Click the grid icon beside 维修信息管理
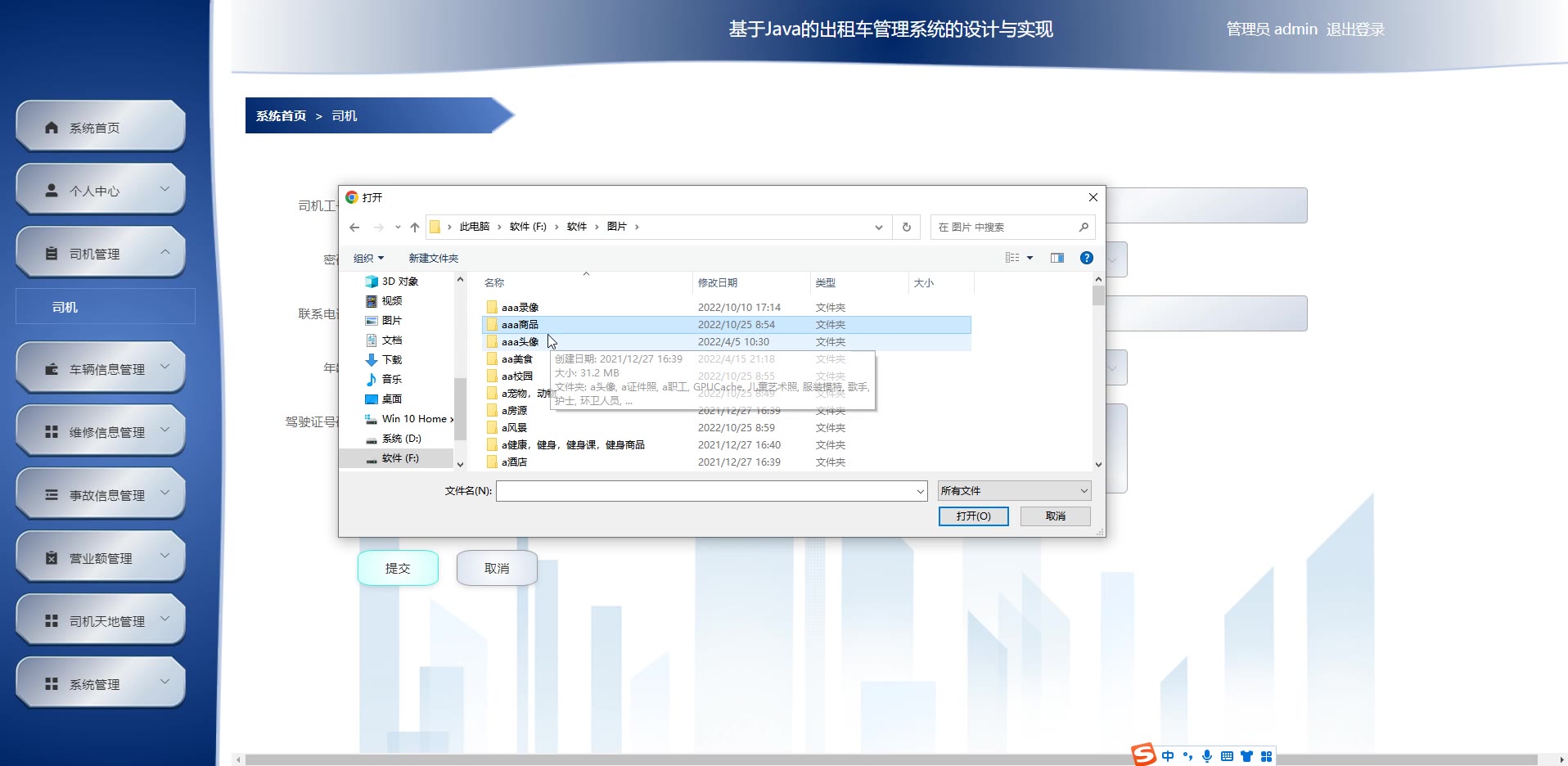 pos(52,432)
